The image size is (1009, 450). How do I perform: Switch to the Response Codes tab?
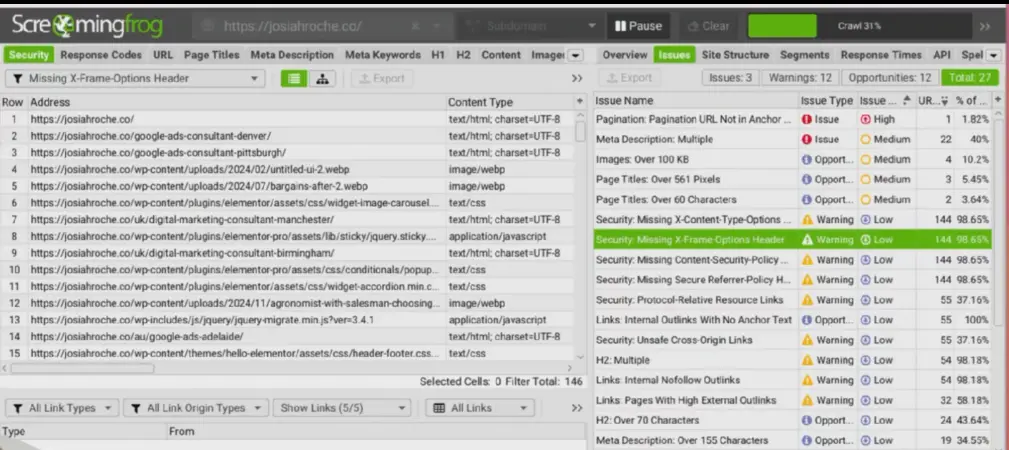point(101,55)
